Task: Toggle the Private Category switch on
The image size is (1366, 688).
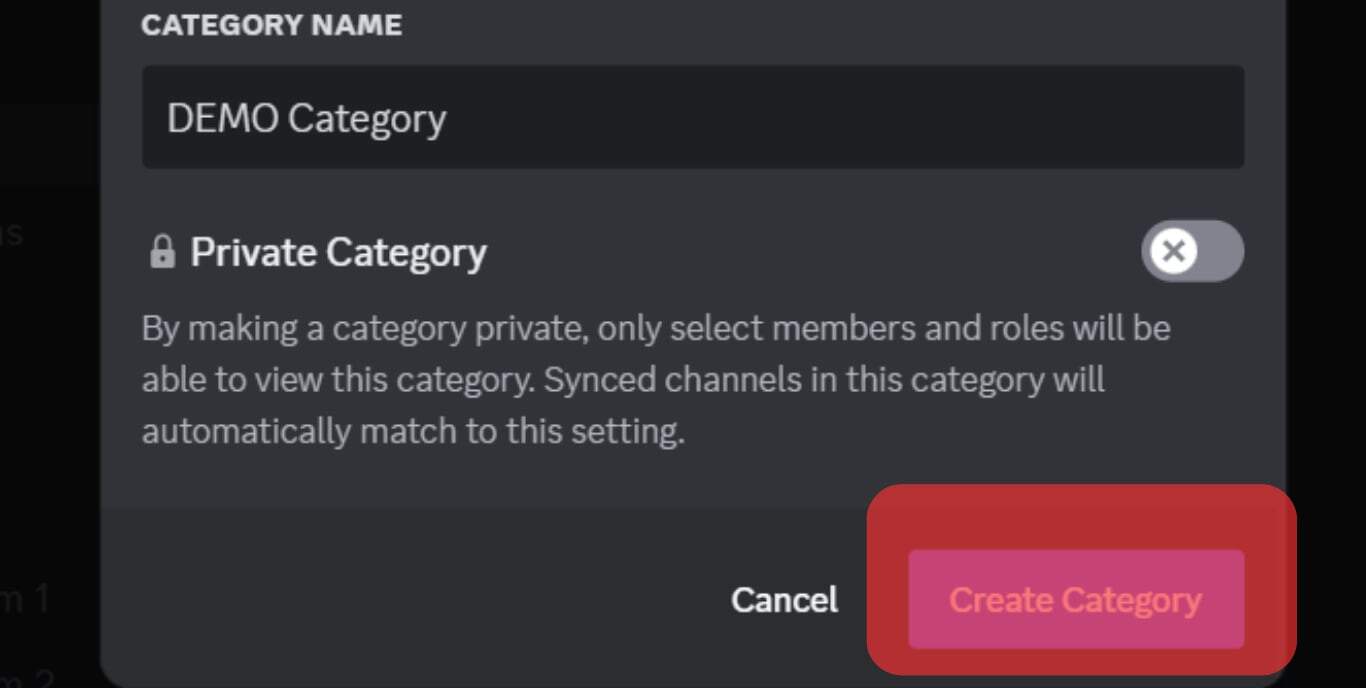Action: 1192,251
